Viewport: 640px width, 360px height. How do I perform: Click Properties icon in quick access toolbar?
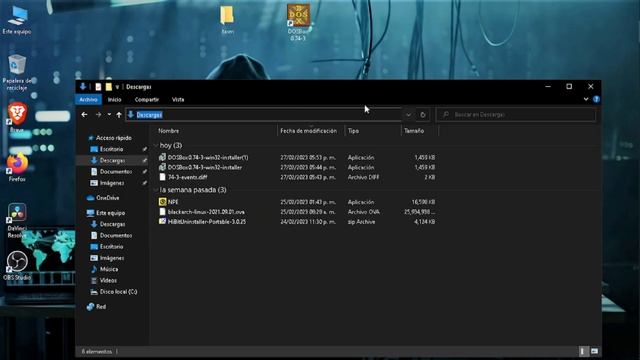[x=98, y=87]
